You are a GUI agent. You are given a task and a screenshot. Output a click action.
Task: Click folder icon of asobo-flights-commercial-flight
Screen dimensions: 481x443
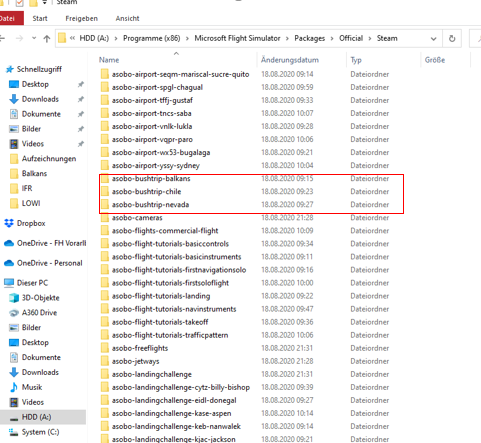(x=105, y=231)
